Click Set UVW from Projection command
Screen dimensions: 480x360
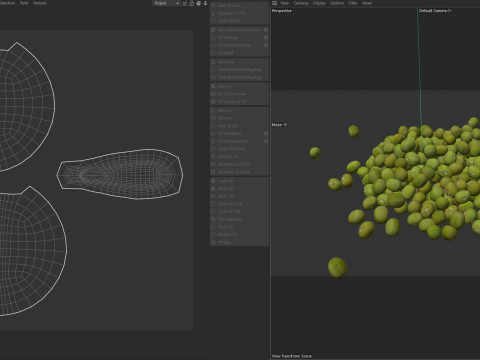coord(239,30)
